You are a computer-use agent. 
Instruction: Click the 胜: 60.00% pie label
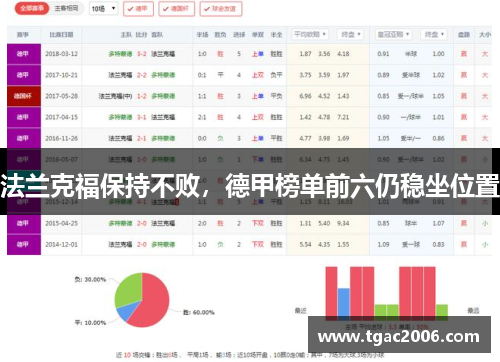click(x=199, y=312)
